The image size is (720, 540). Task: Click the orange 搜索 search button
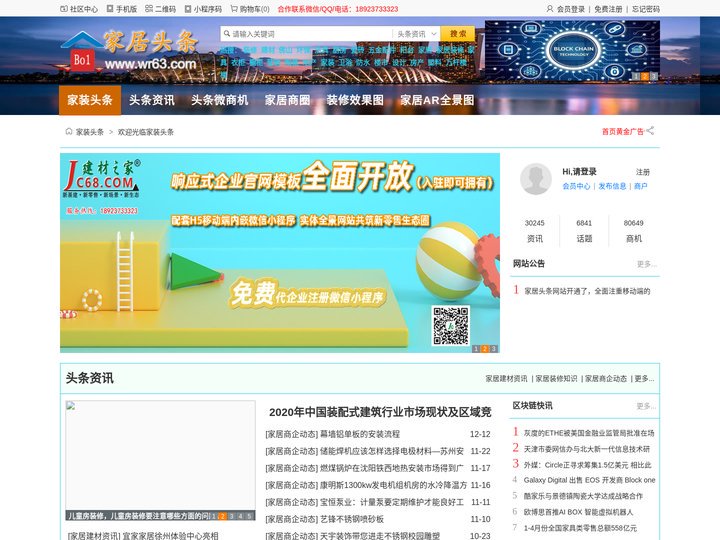[x=457, y=34]
